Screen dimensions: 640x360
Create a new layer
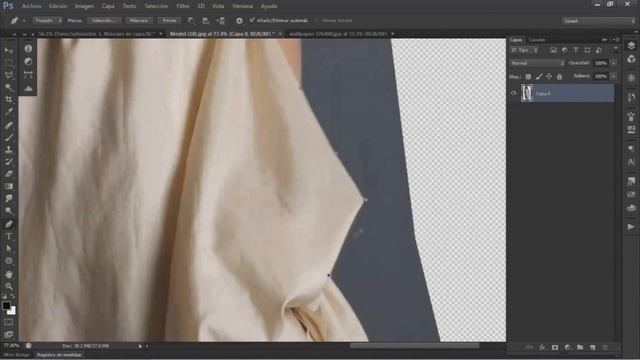tap(592, 347)
